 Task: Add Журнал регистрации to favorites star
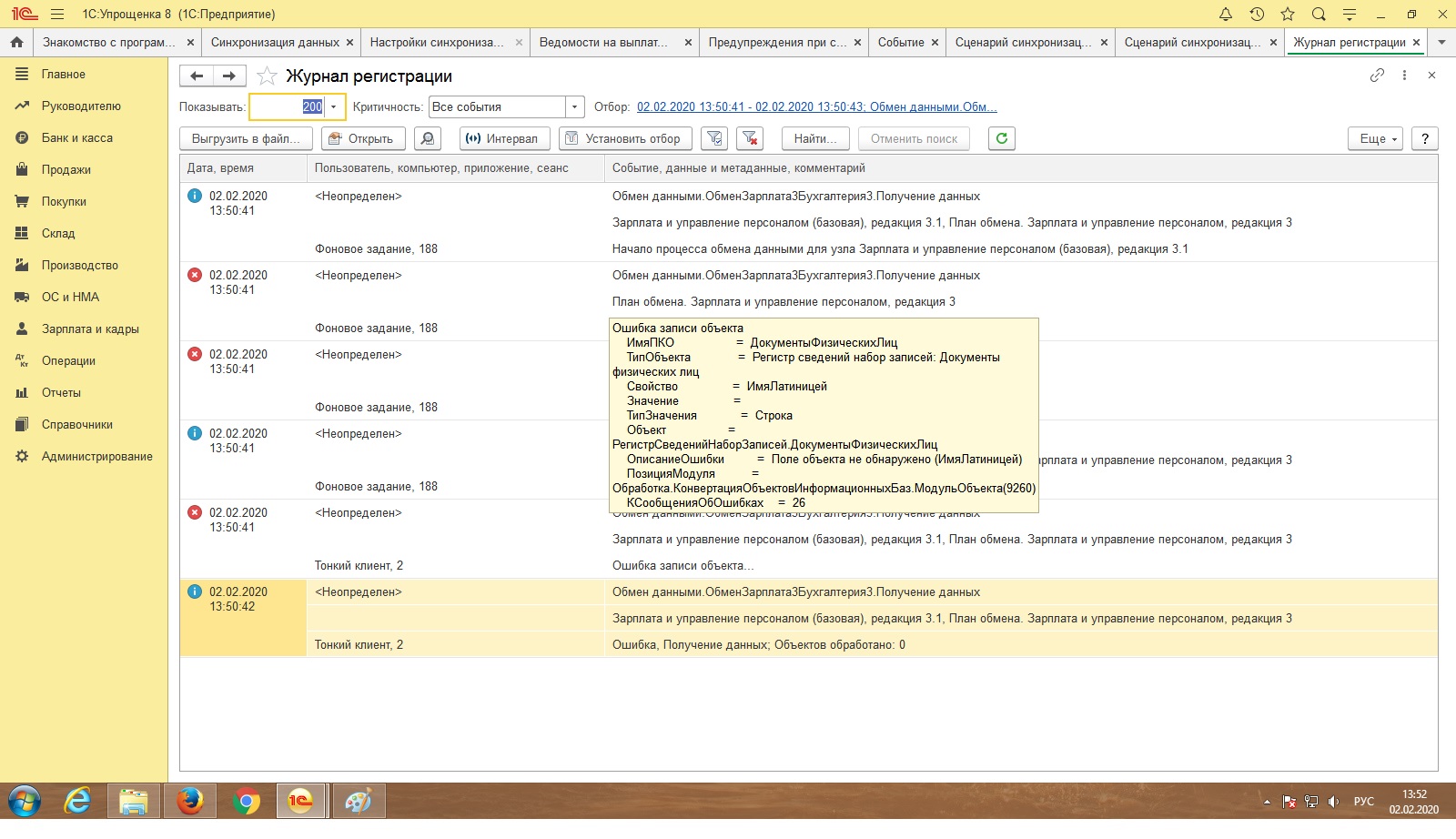coord(267,76)
